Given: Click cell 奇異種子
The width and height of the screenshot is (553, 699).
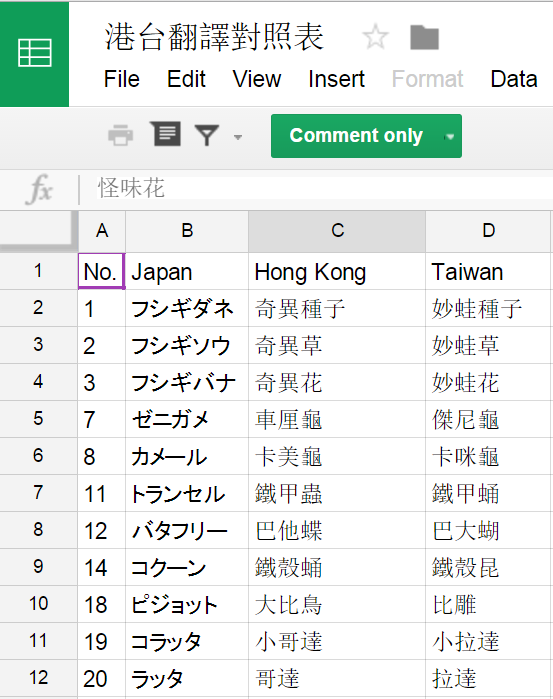Looking at the screenshot, I should click(x=337, y=308).
